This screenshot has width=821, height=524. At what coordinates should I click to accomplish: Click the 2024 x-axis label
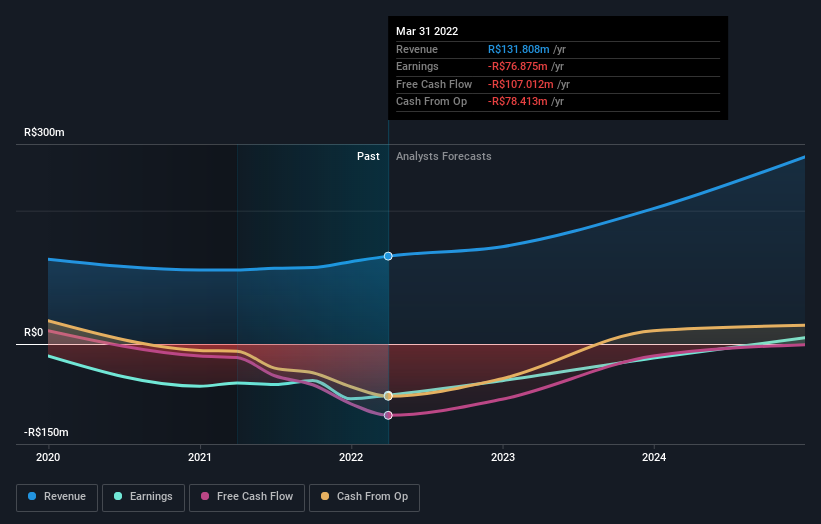[654, 457]
